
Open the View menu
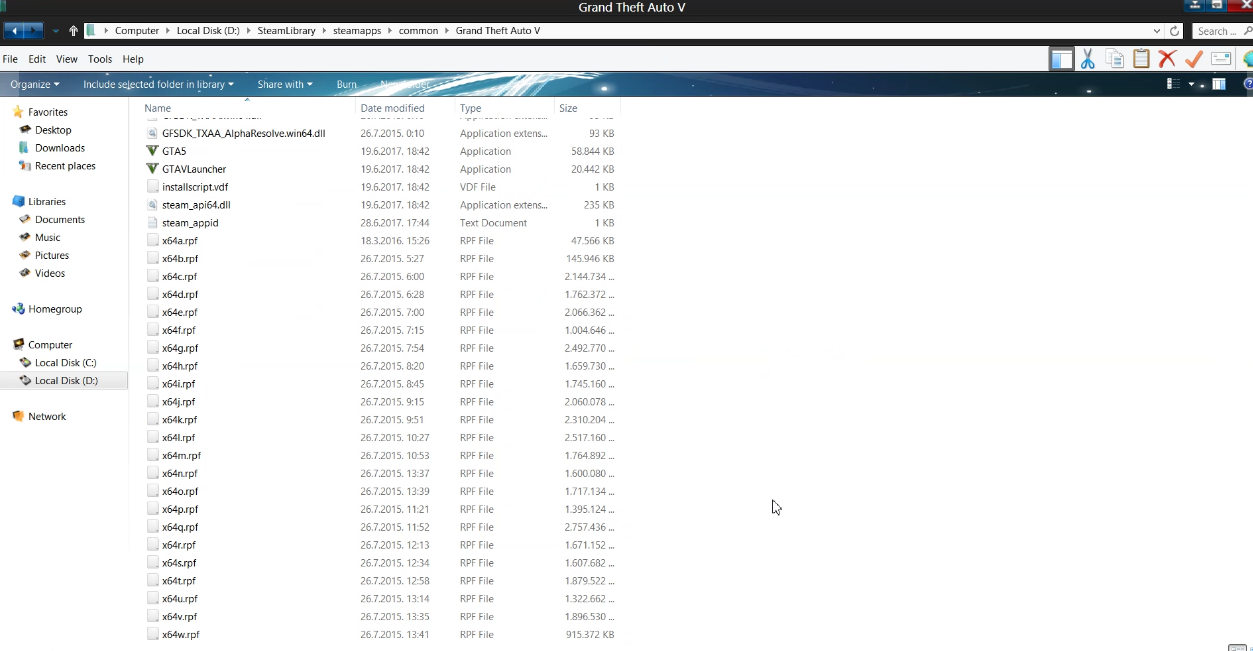(67, 59)
